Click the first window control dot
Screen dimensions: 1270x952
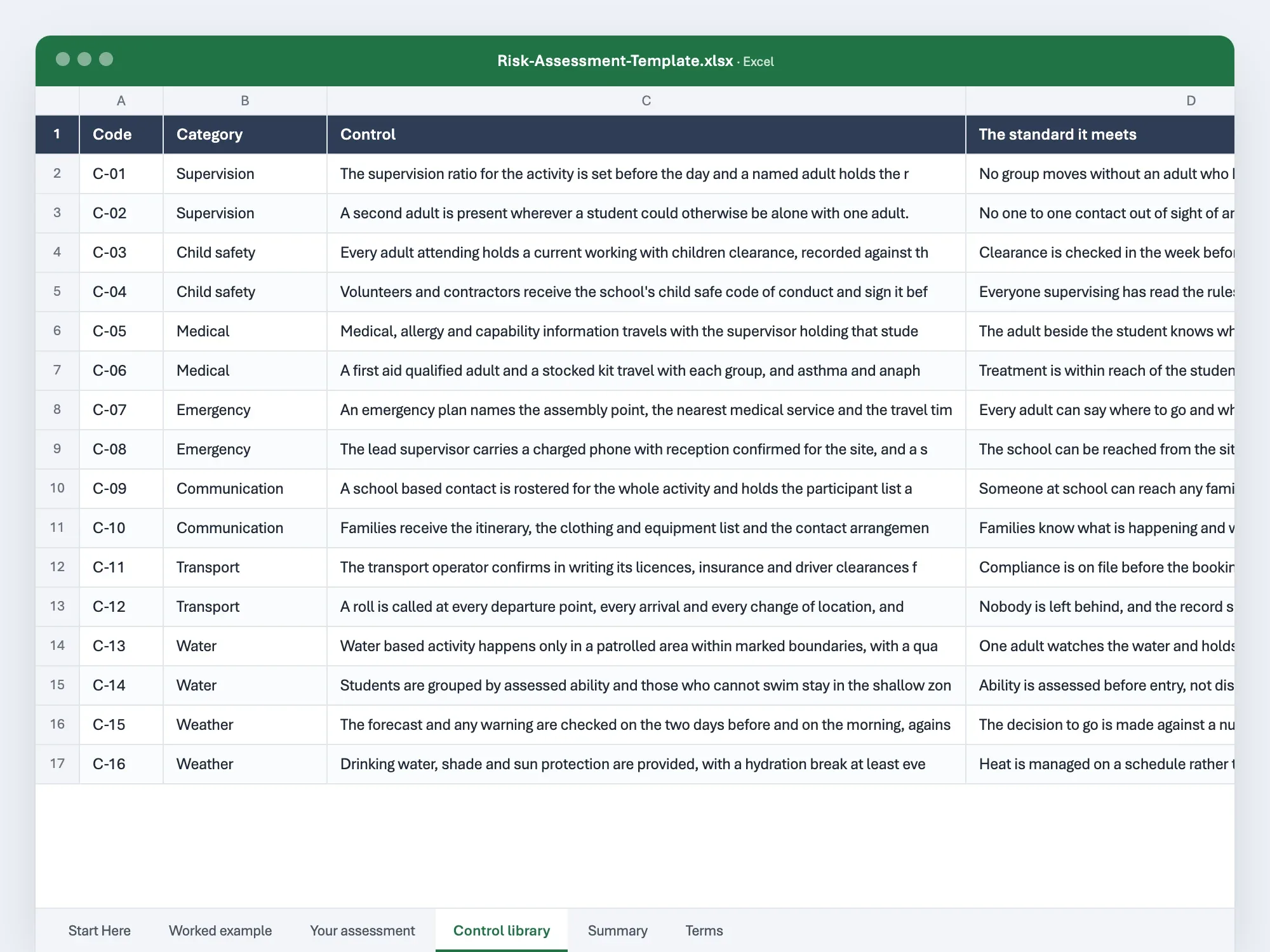pyautogui.click(x=63, y=59)
